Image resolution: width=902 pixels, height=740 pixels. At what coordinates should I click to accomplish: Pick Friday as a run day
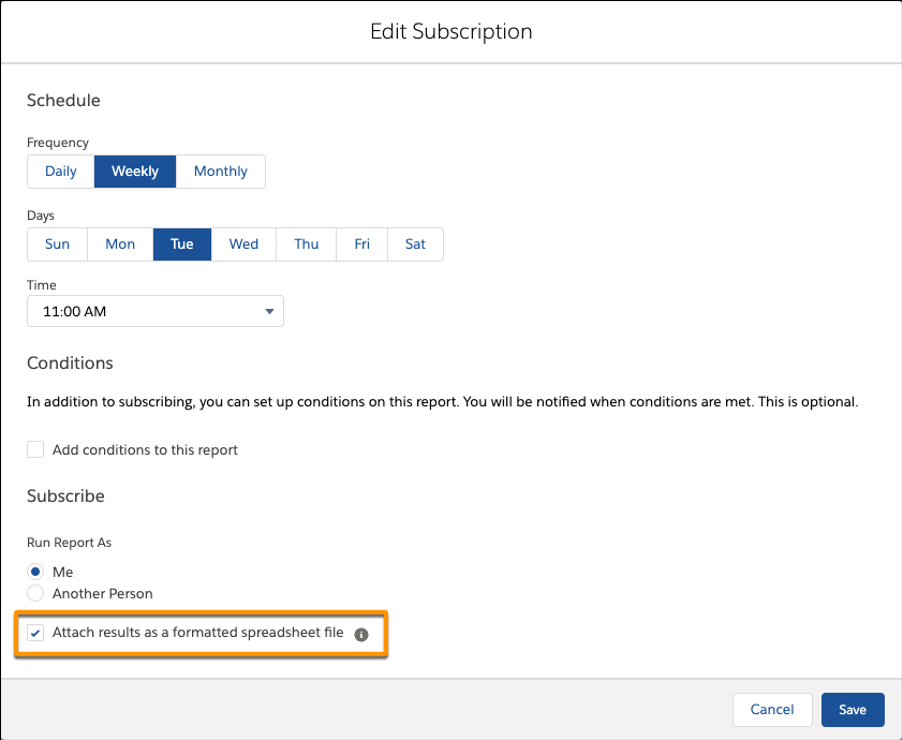[361, 244]
